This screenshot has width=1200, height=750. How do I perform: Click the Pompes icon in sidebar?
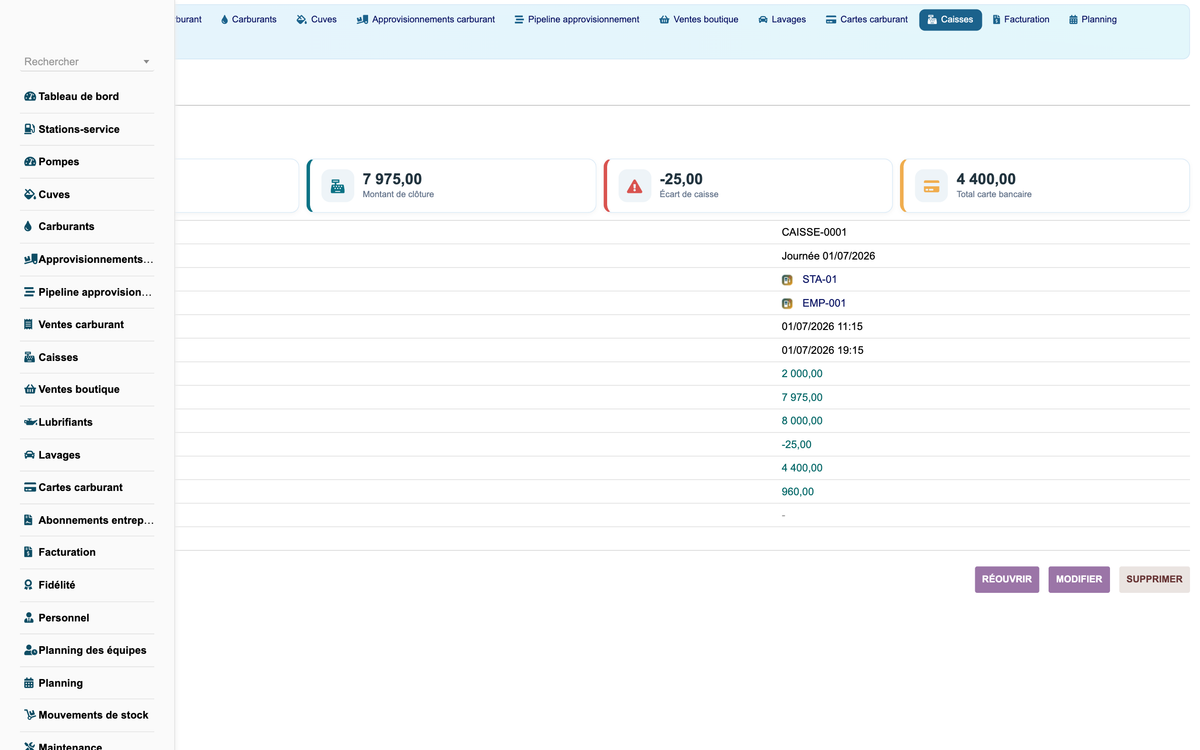point(30,162)
